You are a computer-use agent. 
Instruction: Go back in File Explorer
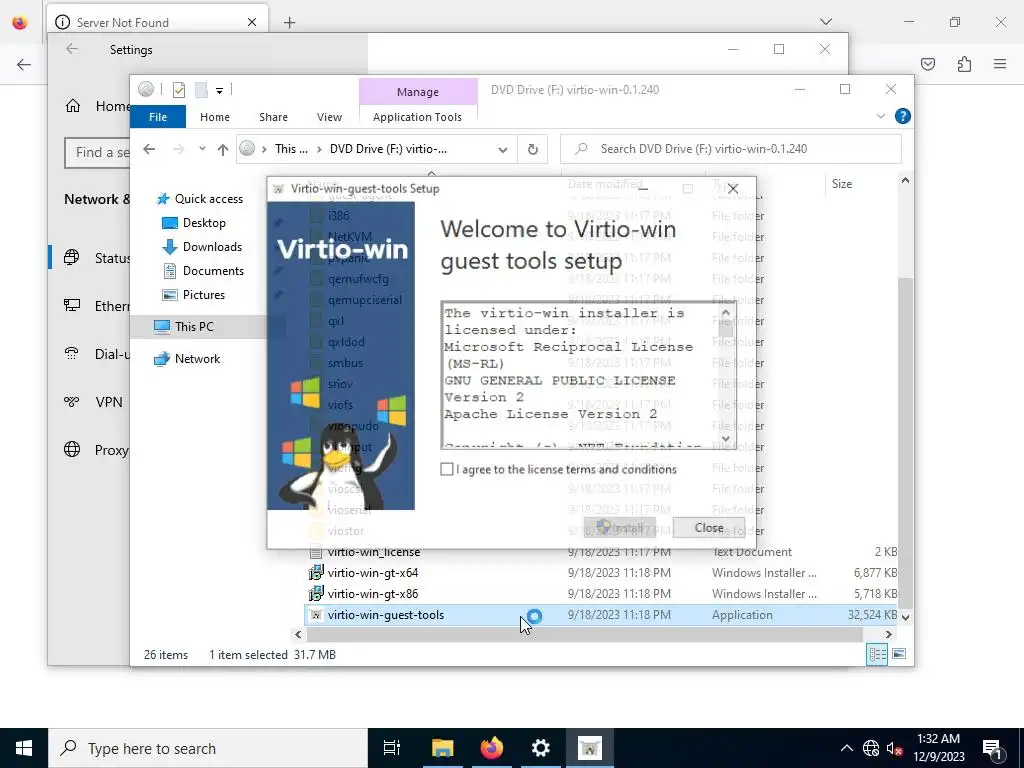click(149, 149)
